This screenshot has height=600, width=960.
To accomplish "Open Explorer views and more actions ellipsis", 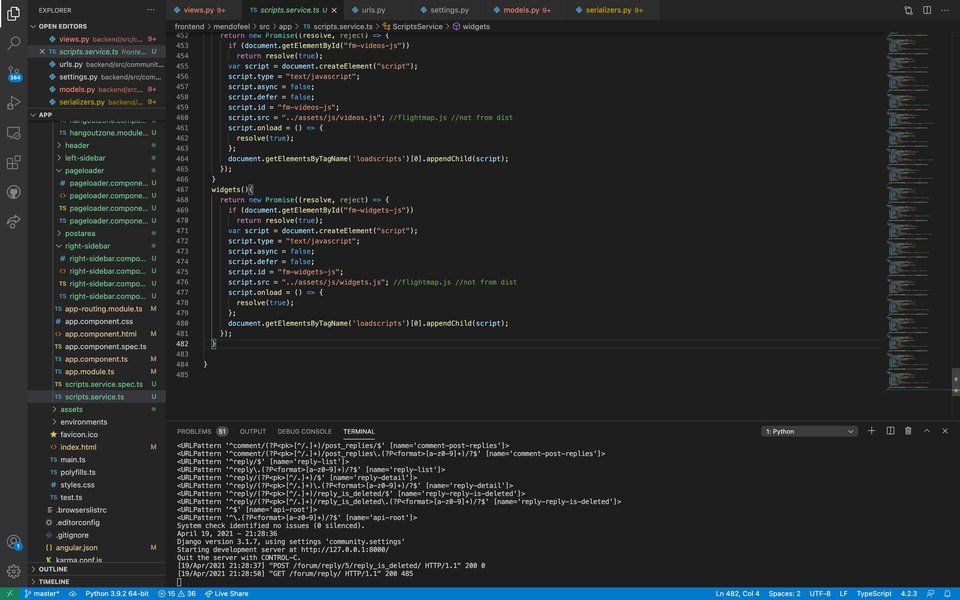I will tap(151, 10).
